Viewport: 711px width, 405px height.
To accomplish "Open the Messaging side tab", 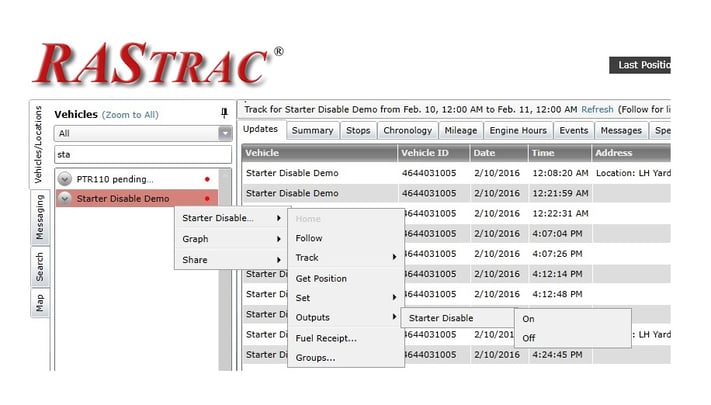I will tap(40, 216).
